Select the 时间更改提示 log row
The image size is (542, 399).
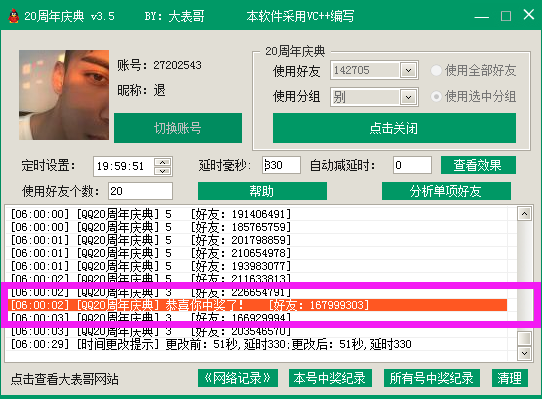257,344
